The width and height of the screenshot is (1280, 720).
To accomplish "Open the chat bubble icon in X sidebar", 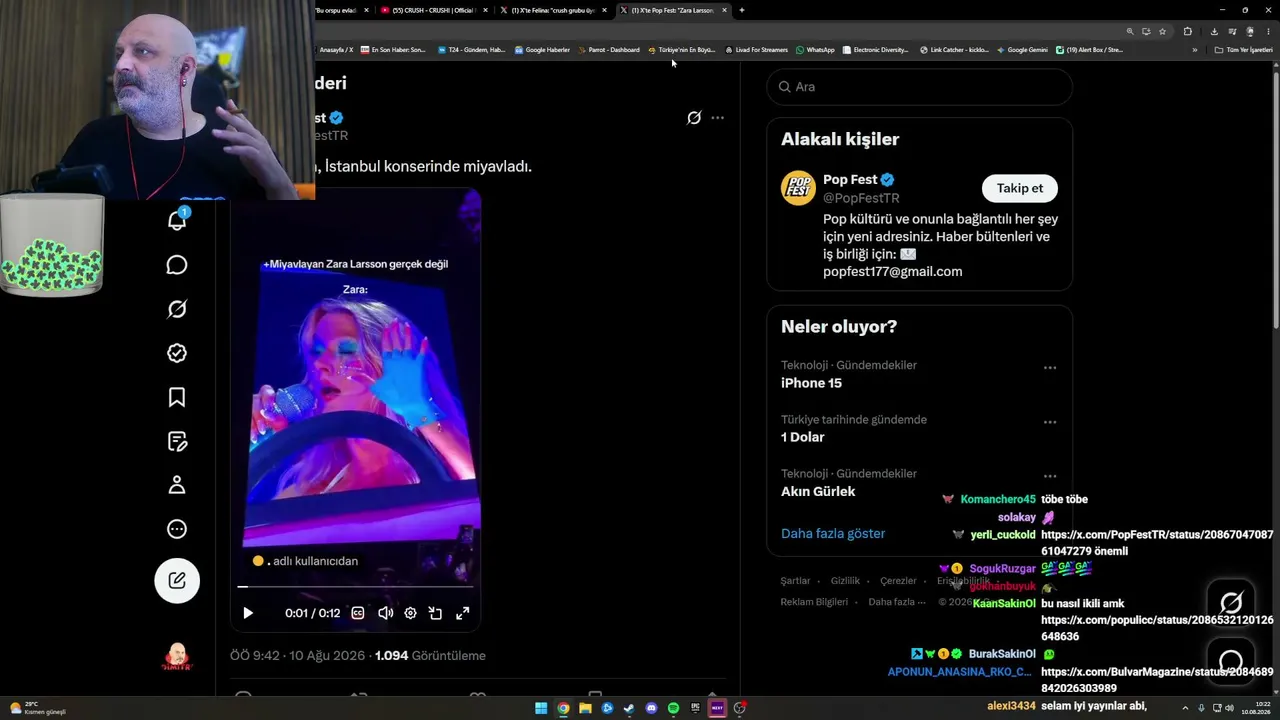I will (x=177, y=265).
